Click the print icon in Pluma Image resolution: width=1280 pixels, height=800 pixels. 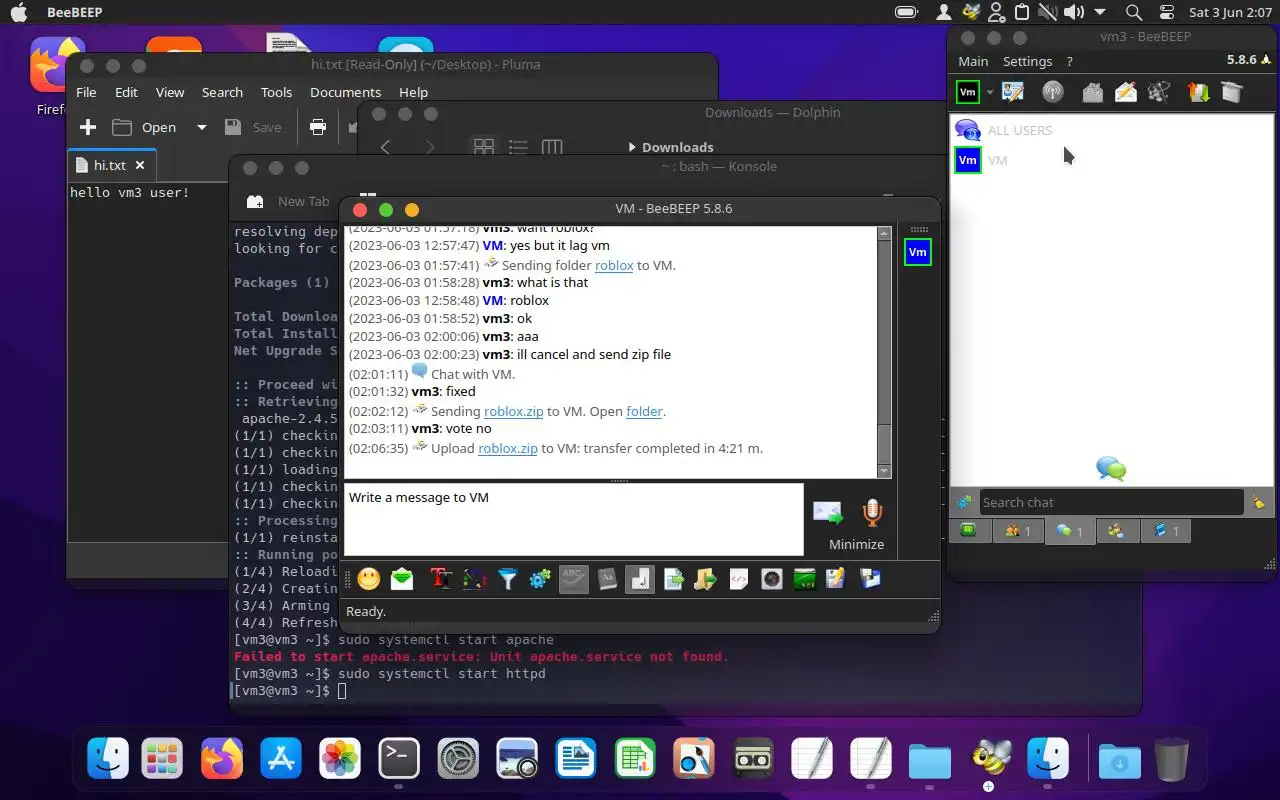[318, 127]
